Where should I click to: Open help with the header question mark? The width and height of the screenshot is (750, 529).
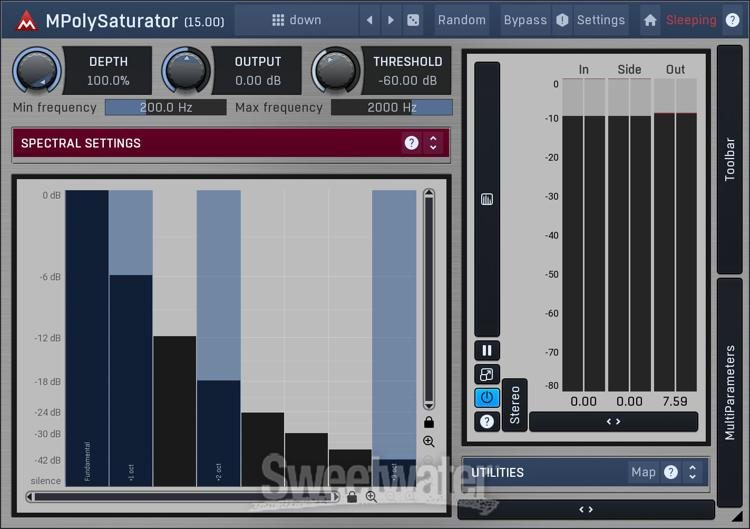(732, 20)
